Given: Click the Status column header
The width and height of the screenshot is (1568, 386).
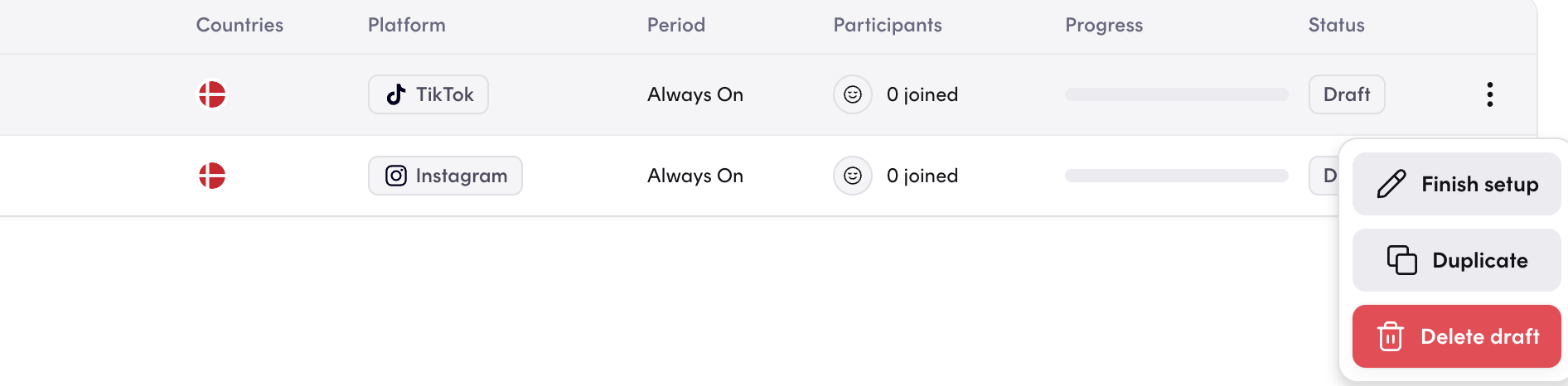Looking at the screenshot, I should (x=1336, y=25).
